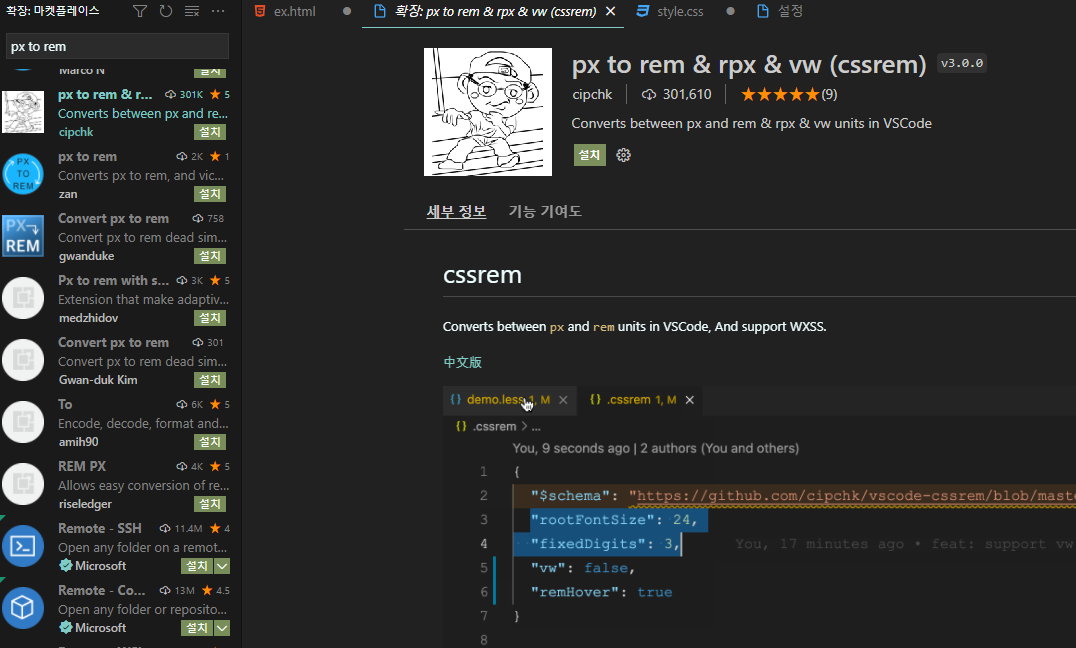Select medzhidov extension placeholder icon
Image resolution: width=1076 pixels, height=648 pixels.
[23, 298]
